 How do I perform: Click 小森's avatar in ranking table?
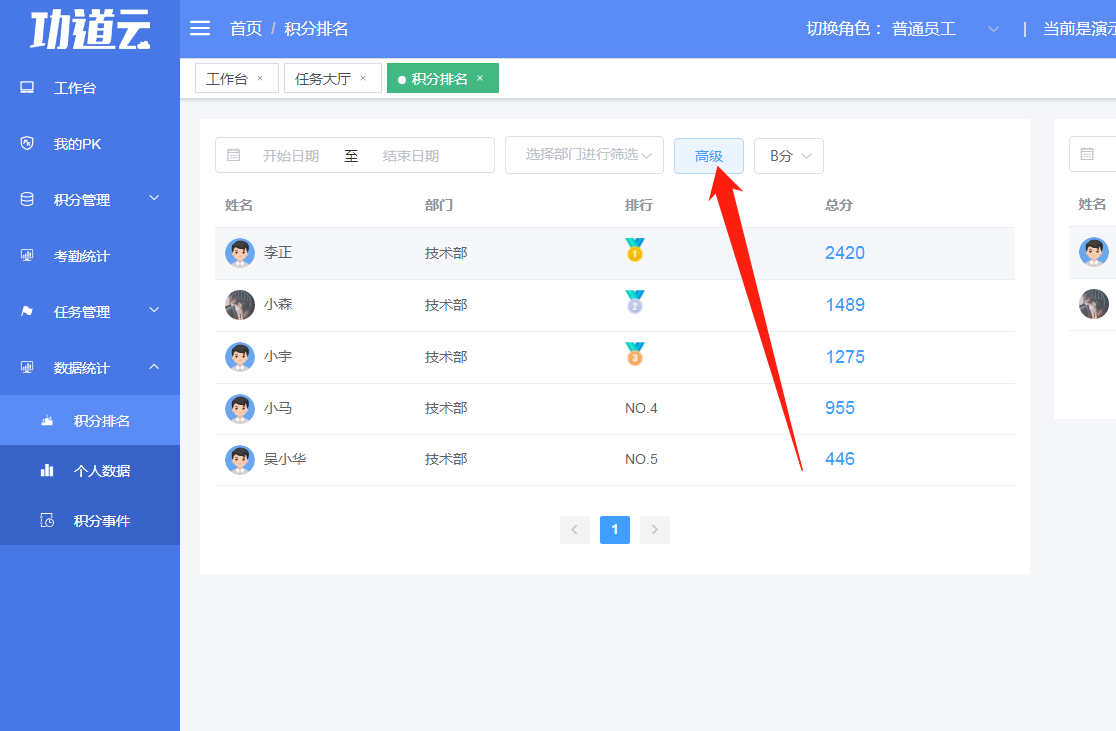pos(240,305)
